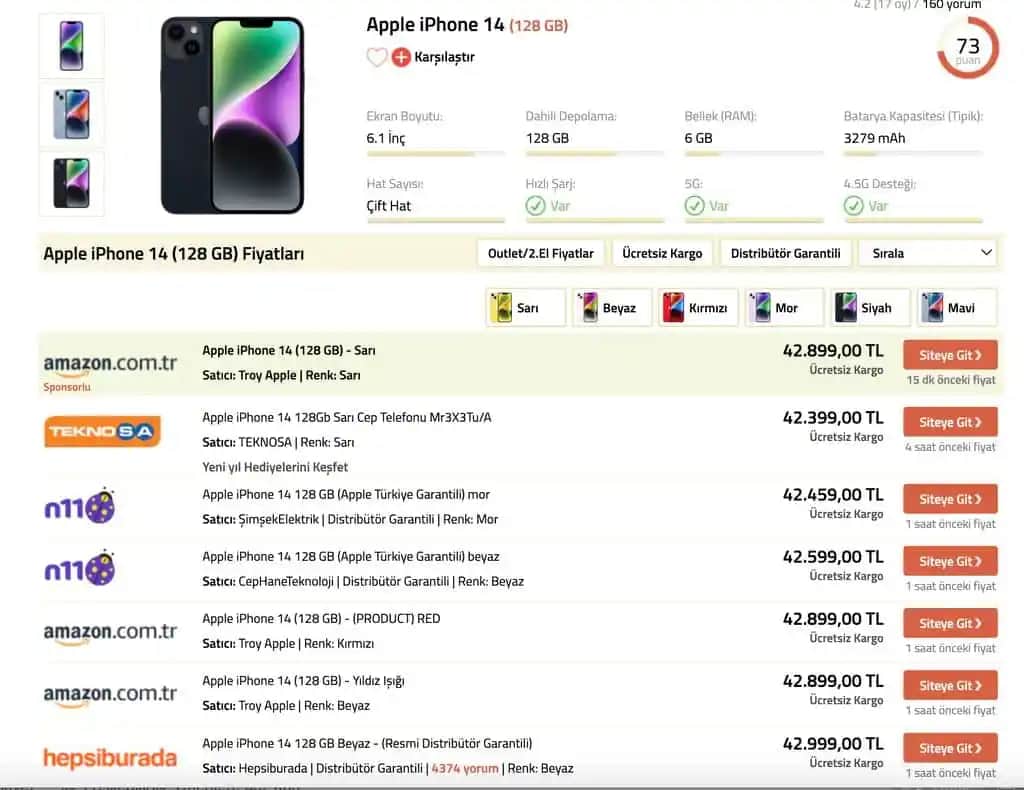Image resolution: width=1024 pixels, height=790 pixels.
Task: Enable the Distribütör Garantili filter
Action: [785, 253]
